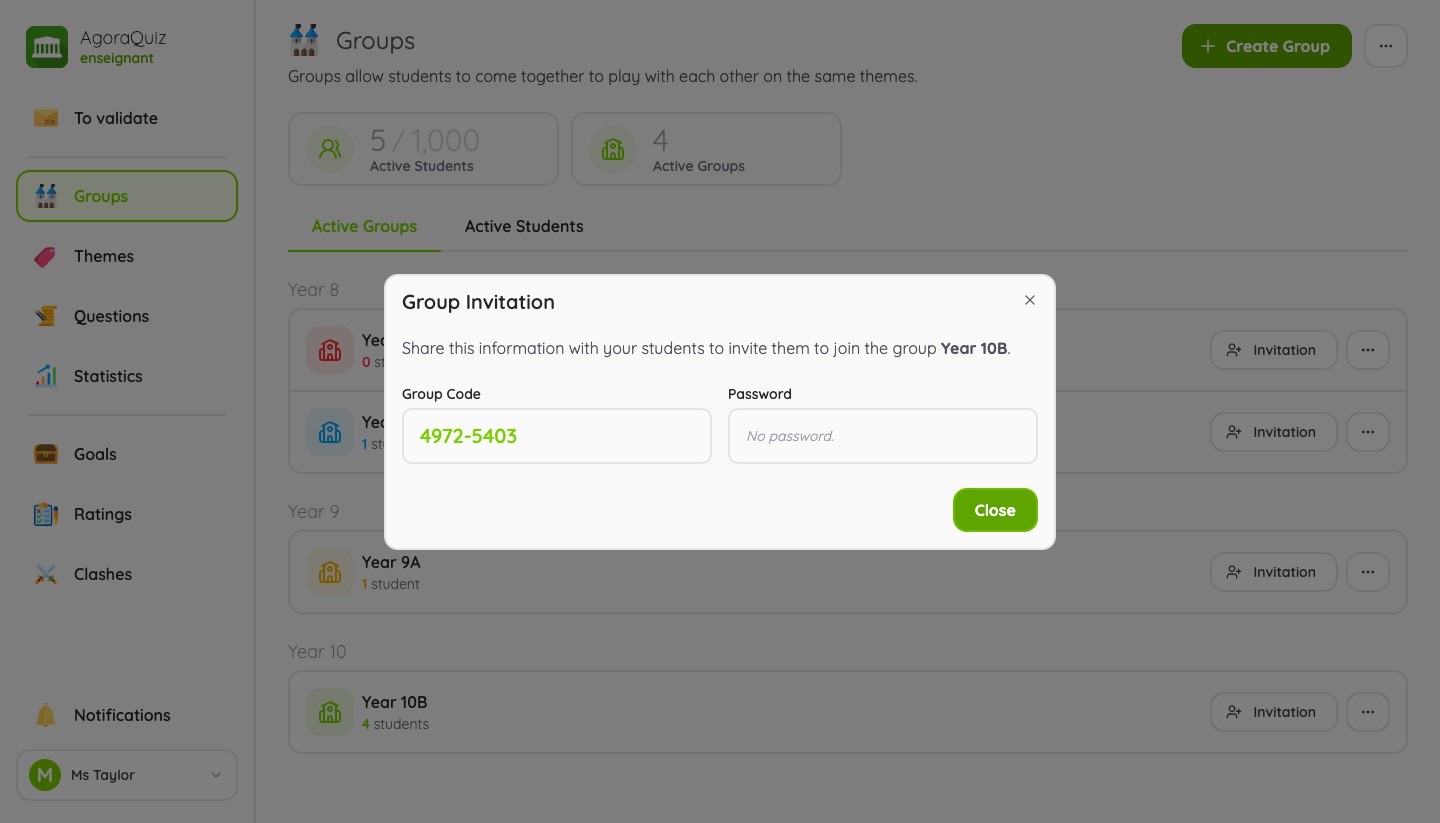Click Invitation in the red-icon Year 8 row
Screen dimensions: 1440x823
click(x=1274, y=350)
